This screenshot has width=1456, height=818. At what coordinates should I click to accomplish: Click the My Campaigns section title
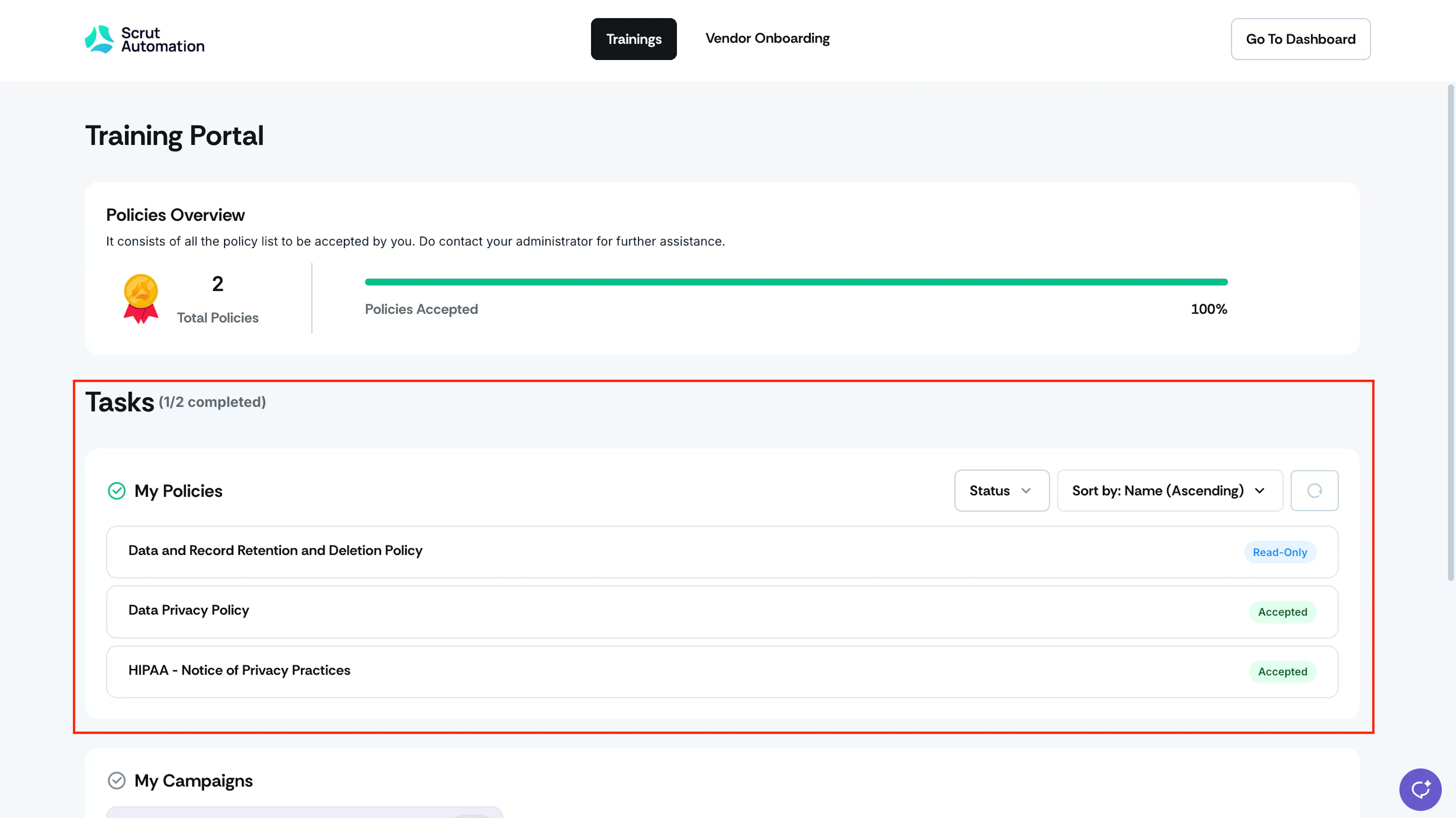193,781
